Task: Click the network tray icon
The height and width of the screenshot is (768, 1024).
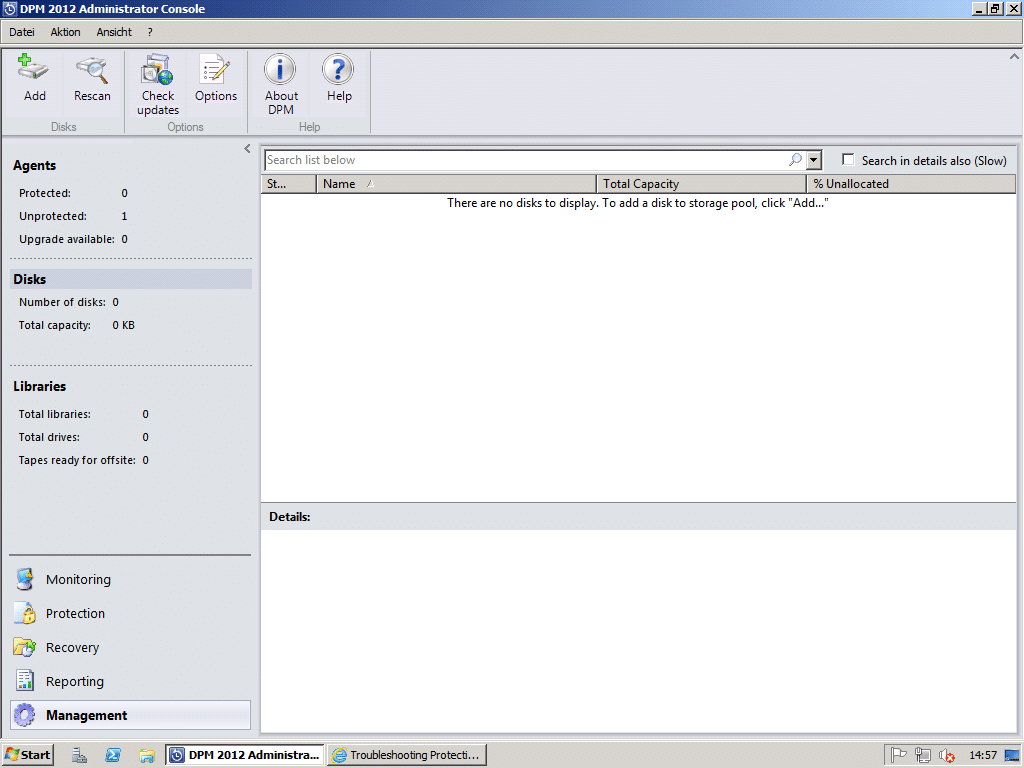Action: coord(922,755)
